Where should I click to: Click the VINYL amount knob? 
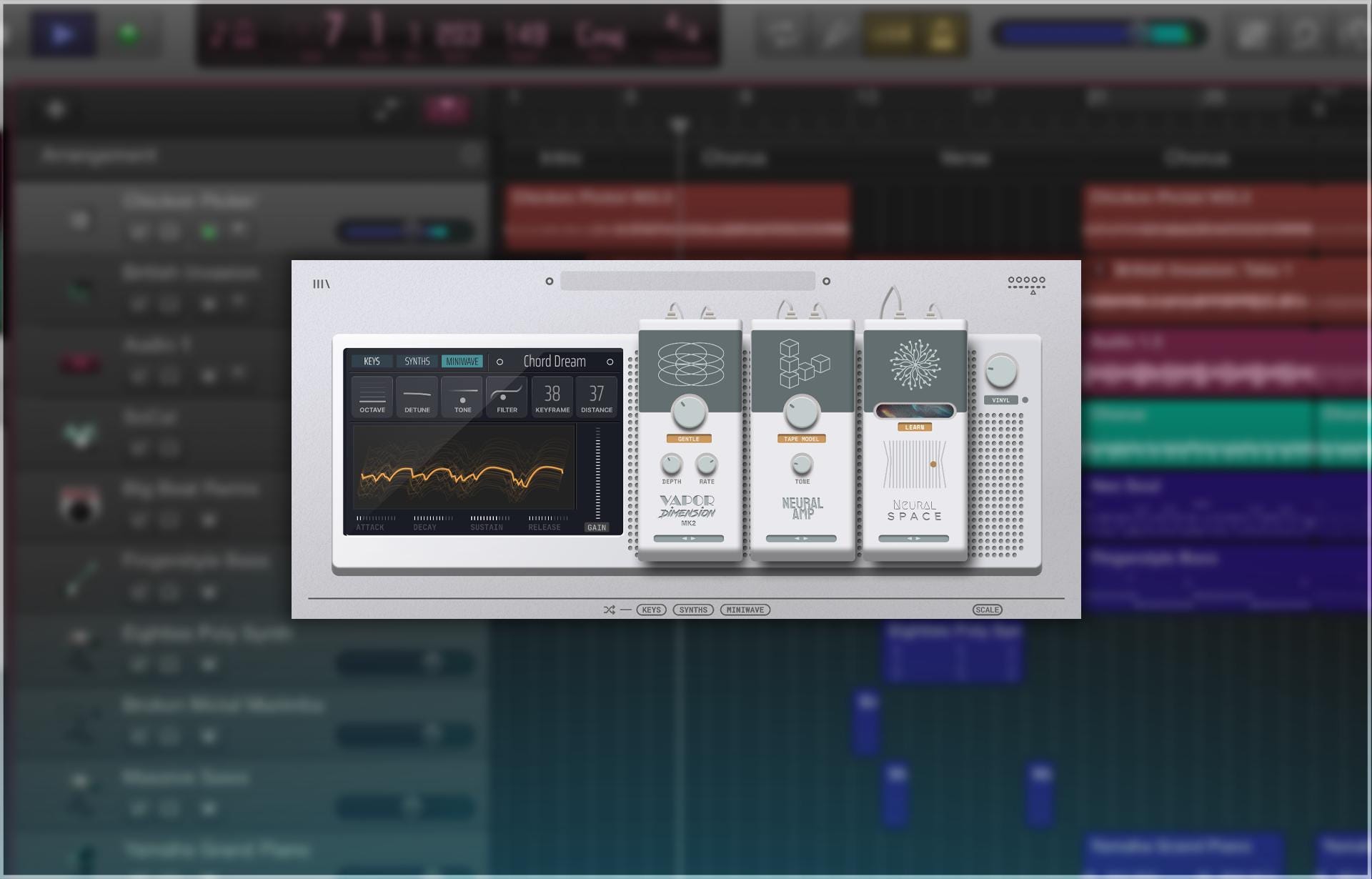(x=1000, y=371)
